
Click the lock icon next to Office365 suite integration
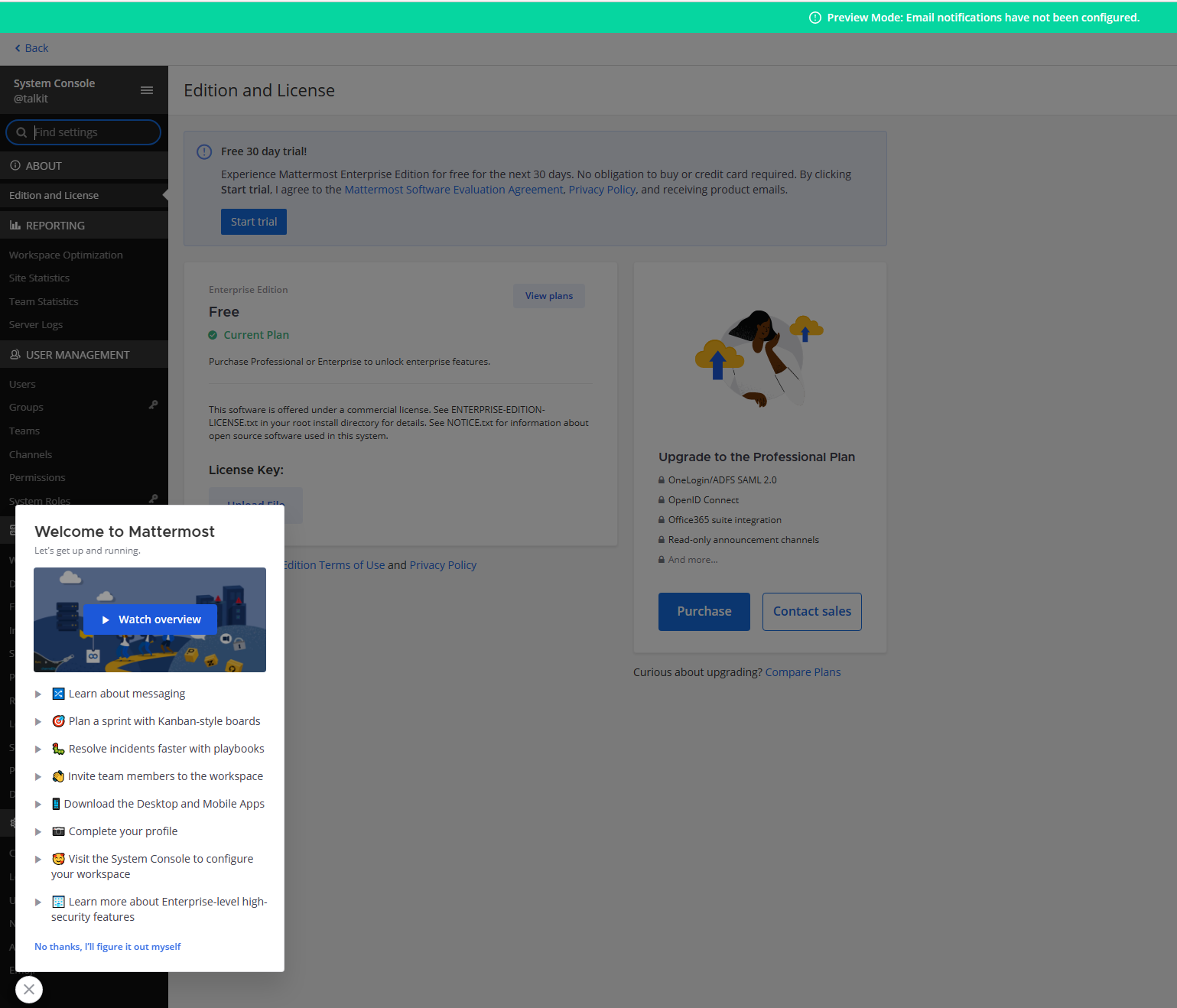pyautogui.click(x=662, y=520)
